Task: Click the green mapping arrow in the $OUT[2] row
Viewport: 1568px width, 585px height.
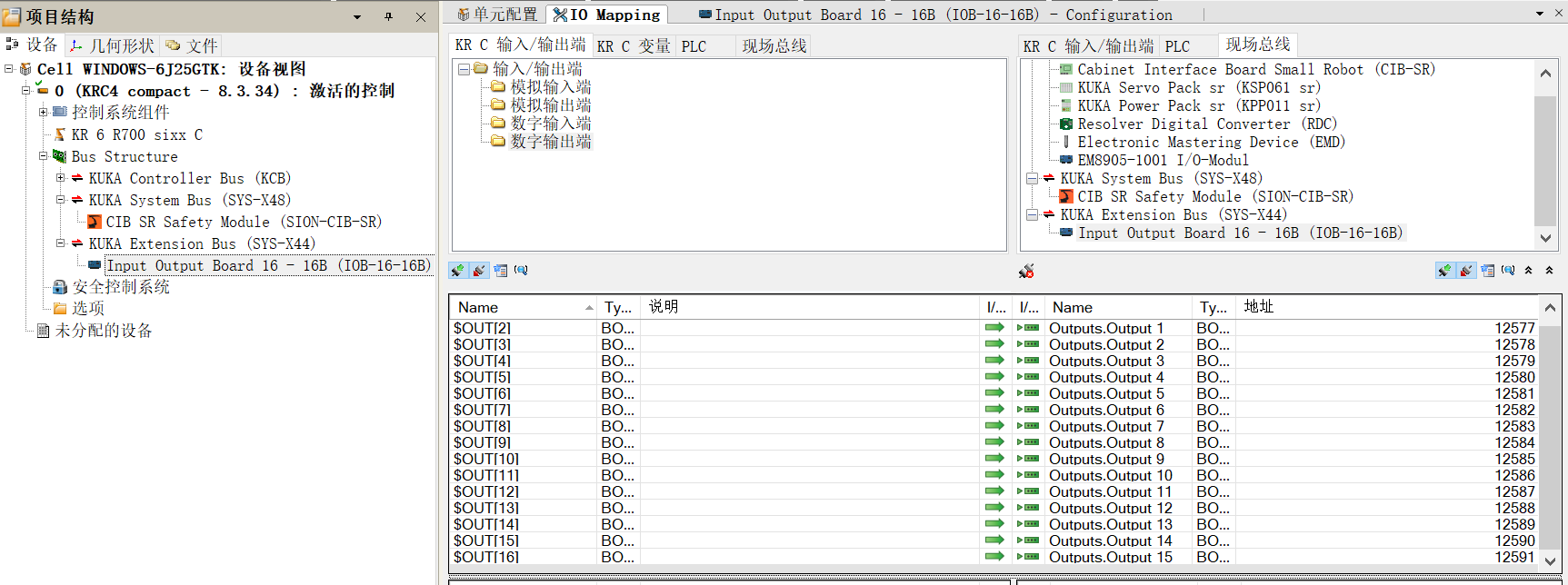Action: click(x=994, y=328)
